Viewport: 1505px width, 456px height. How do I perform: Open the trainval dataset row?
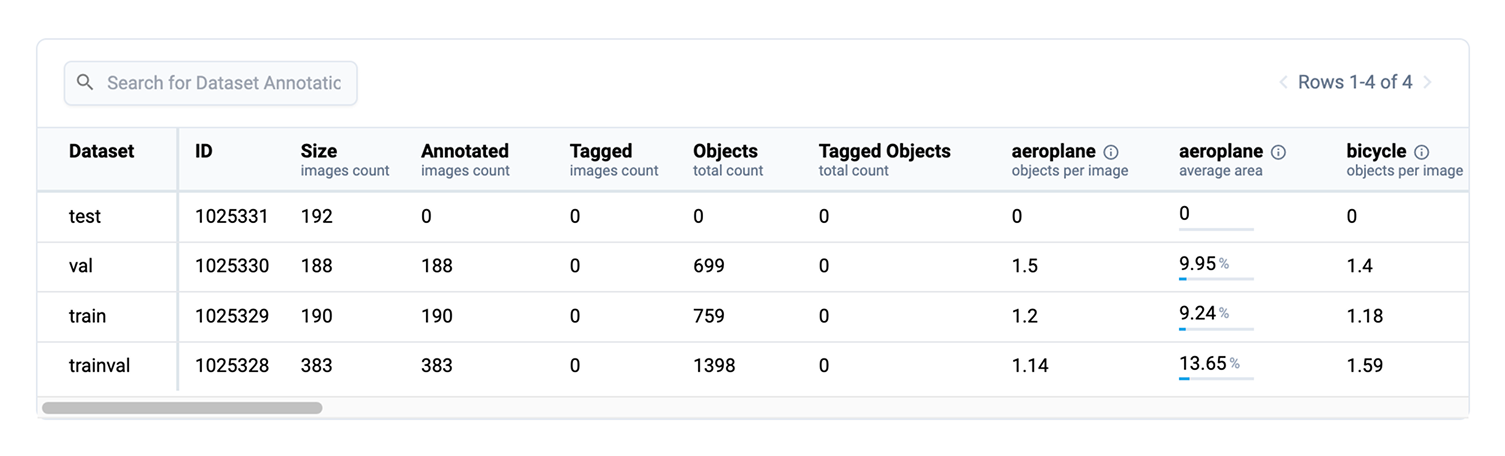tap(99, 366)
